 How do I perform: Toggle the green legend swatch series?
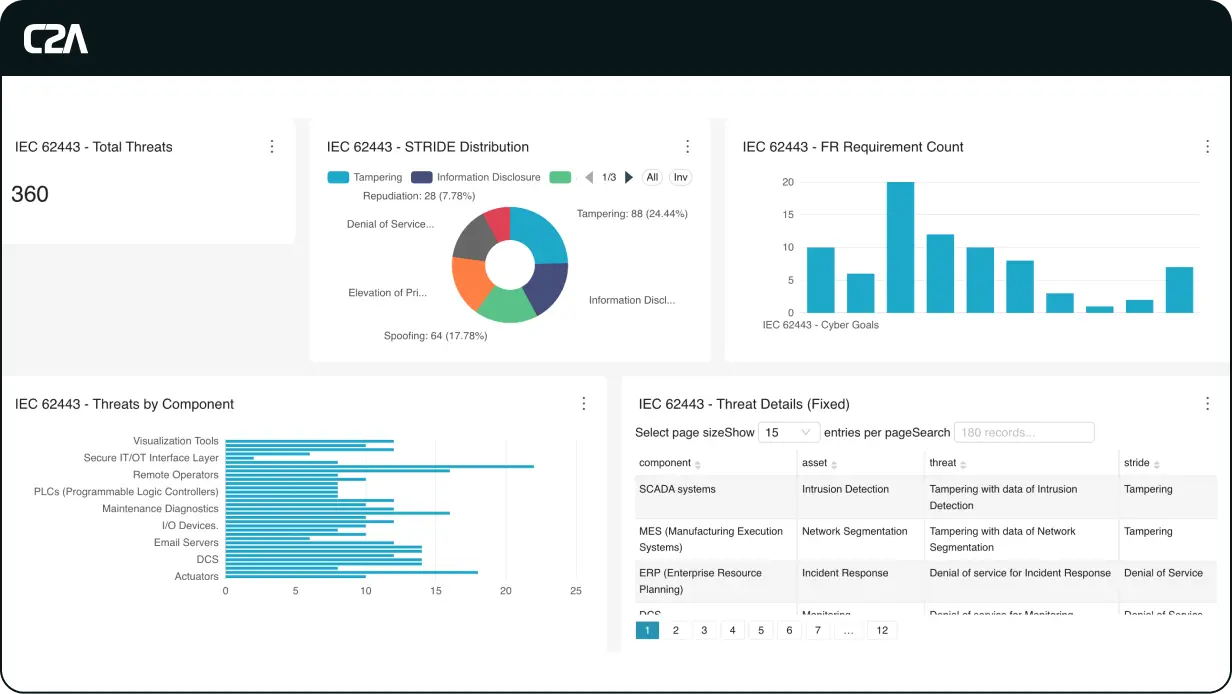[x=560, y=177]
